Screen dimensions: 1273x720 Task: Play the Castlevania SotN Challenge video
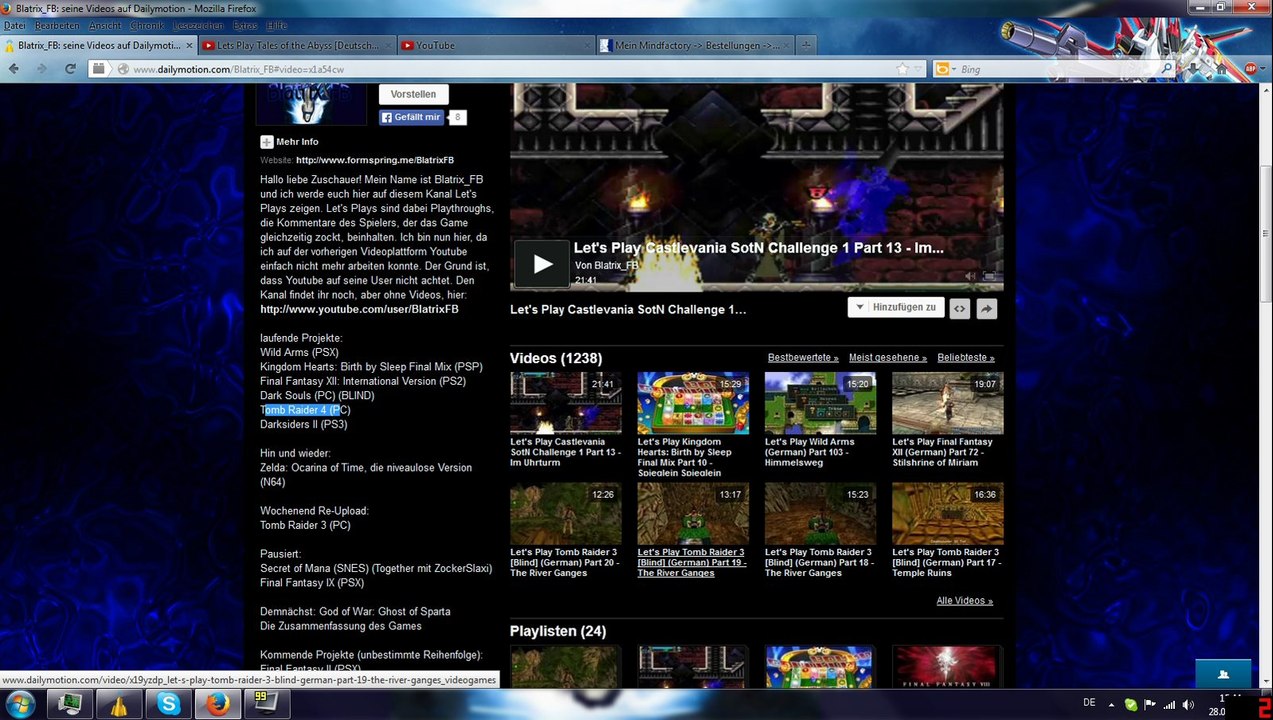click(542, 264)
